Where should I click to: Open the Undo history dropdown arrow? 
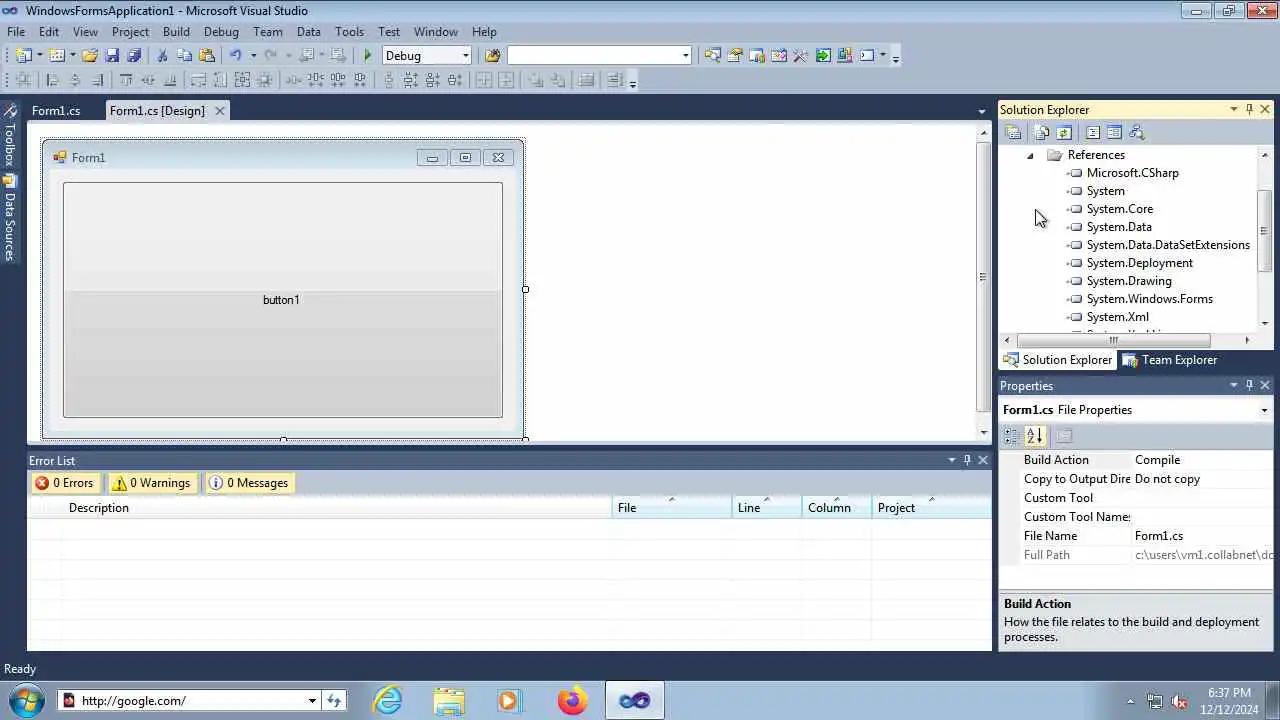pos(253,56)
